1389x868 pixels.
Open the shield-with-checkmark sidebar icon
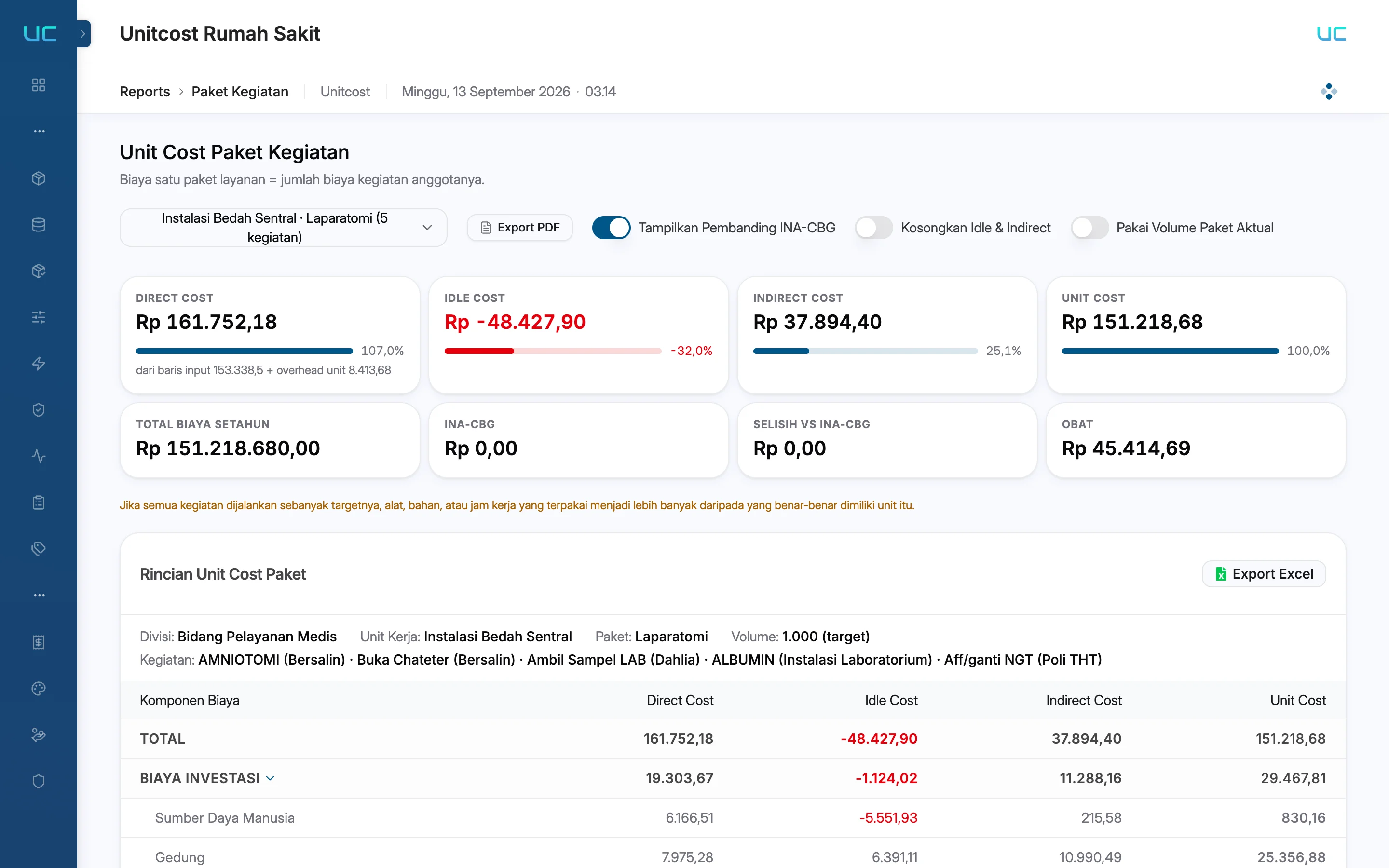[x=39, y=410]
